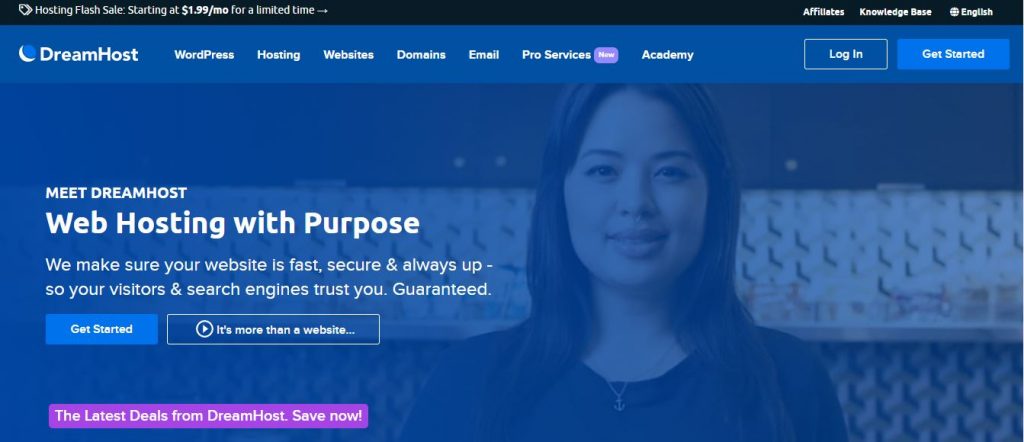The image size is (1024, 442).
Task: Click the flash sale tag icon
Action: [25, 10]
